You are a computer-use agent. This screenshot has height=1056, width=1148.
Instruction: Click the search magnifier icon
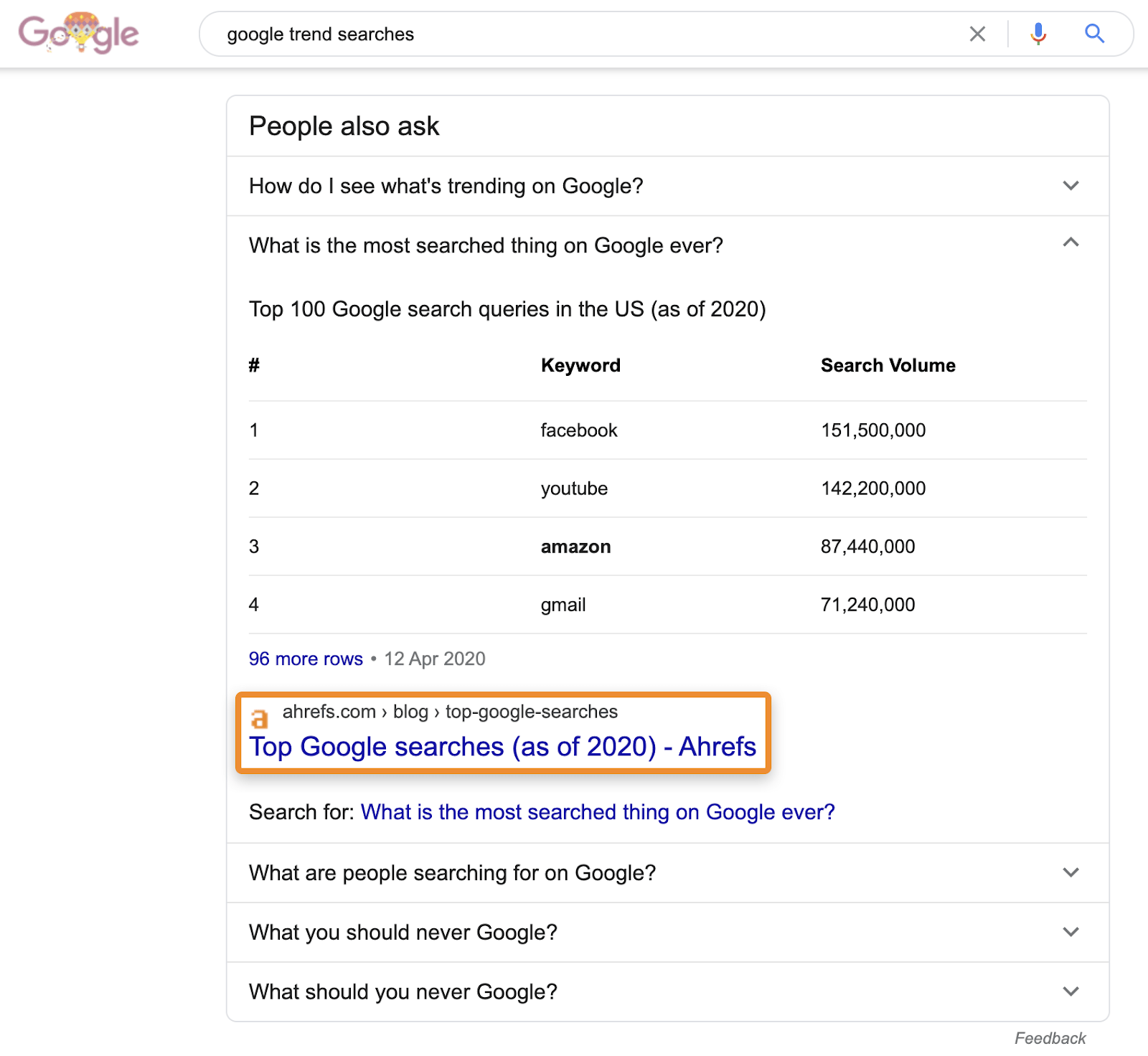[x=1094, y=34]
